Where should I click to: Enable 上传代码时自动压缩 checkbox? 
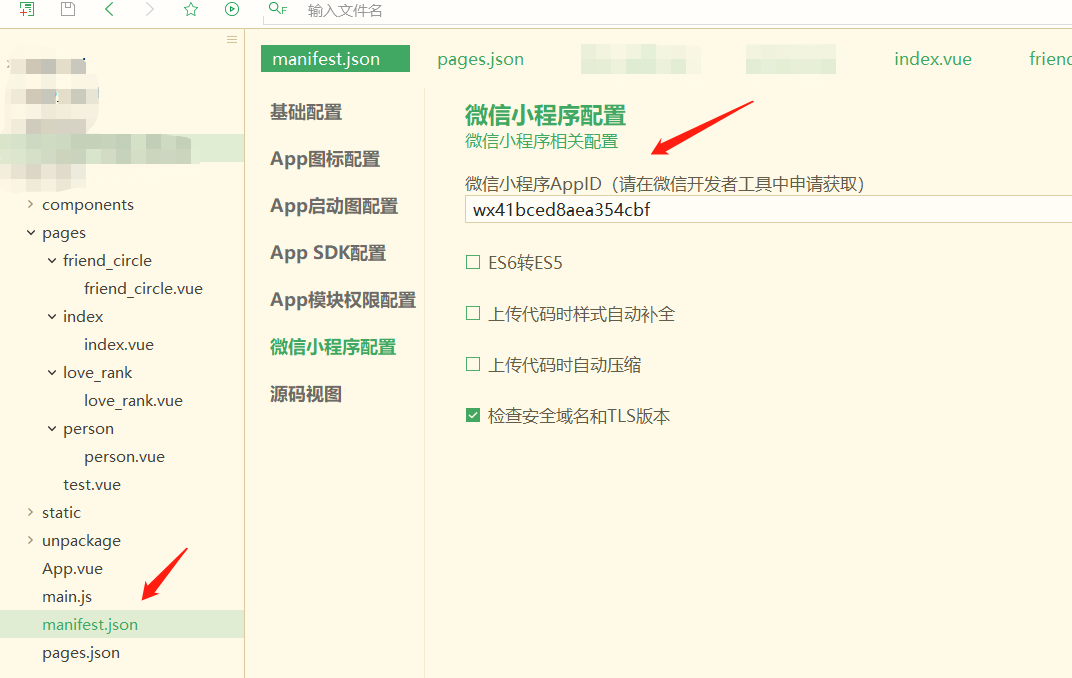472,364
